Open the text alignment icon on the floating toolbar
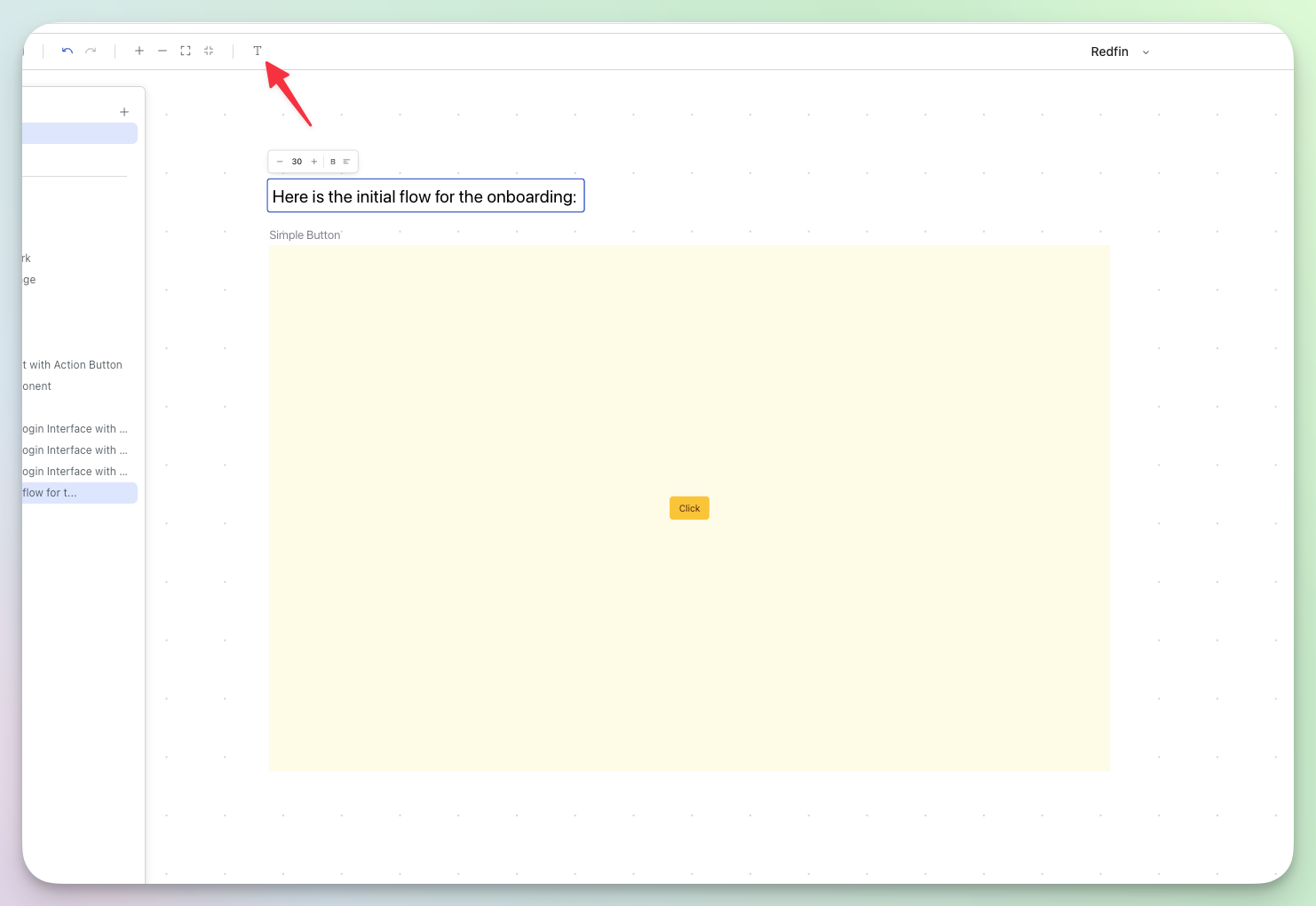1316x906 pixels. pyautogui.click(x=346, y=162)
